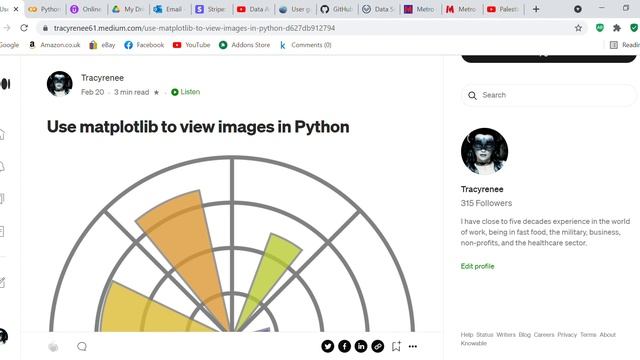Switch to the Email tab
Viewport: 640px width, 360px height.
pyautogui.click(x=170, y=9)
